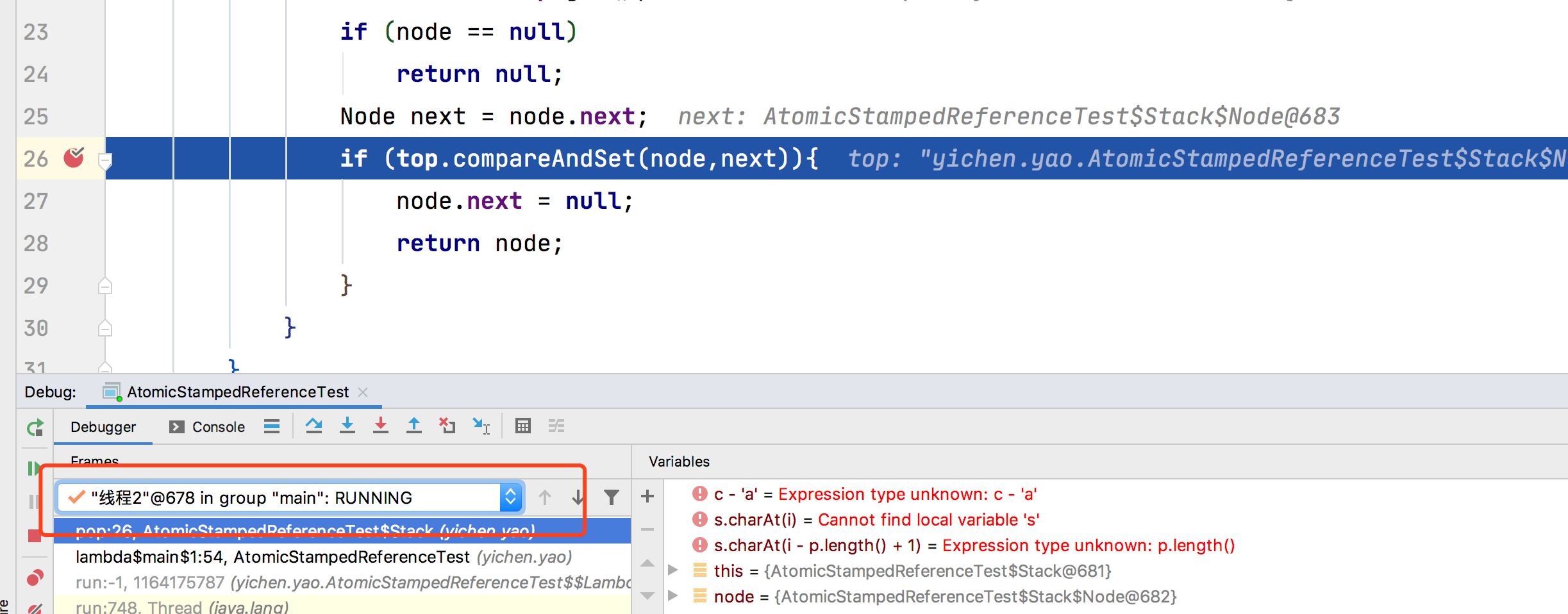Select the Debugger tab
Screen dimensions: 1568x614
click(103, 427)
